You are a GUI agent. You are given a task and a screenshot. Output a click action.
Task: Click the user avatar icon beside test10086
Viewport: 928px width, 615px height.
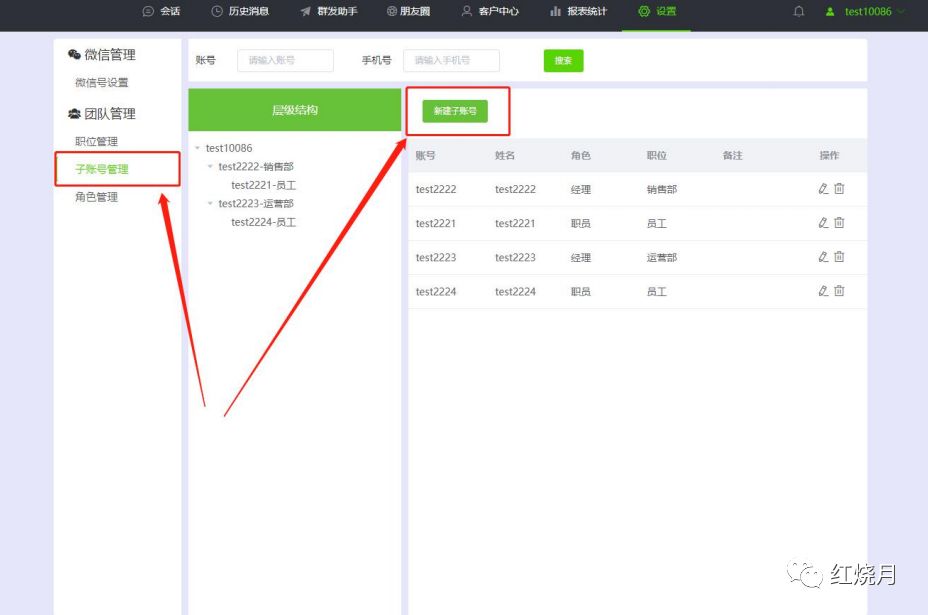click(x=830, y=11)
